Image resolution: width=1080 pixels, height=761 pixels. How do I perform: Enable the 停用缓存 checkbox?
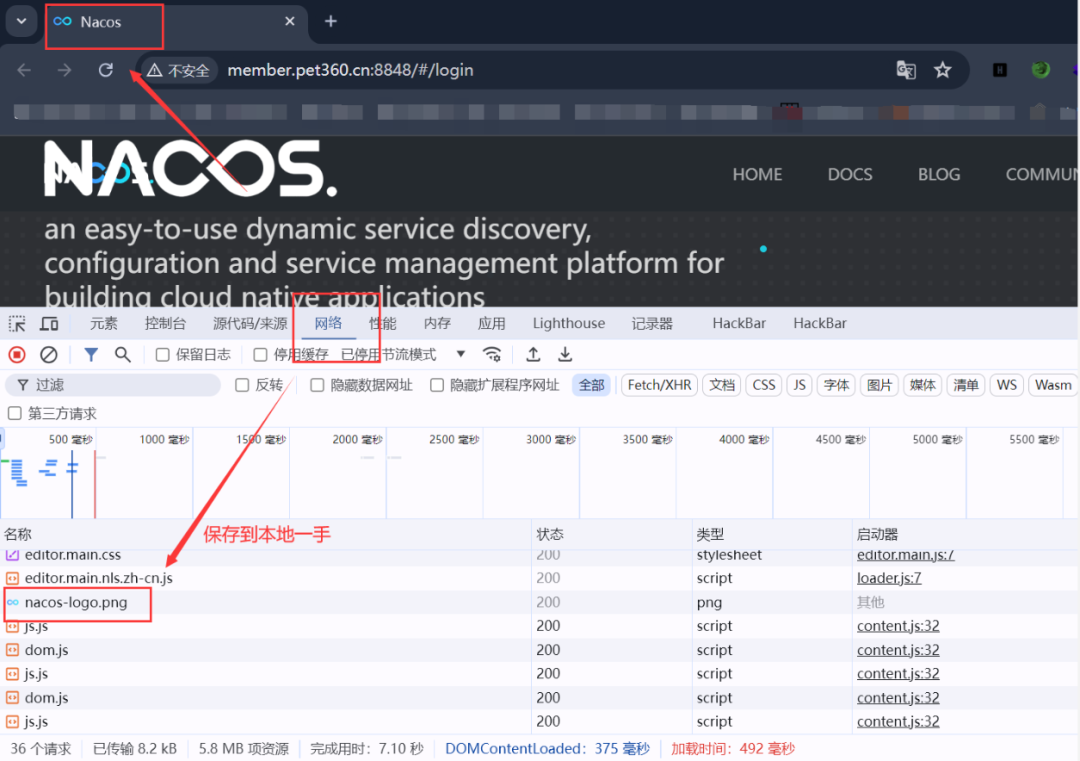click(x=260, y=355)
